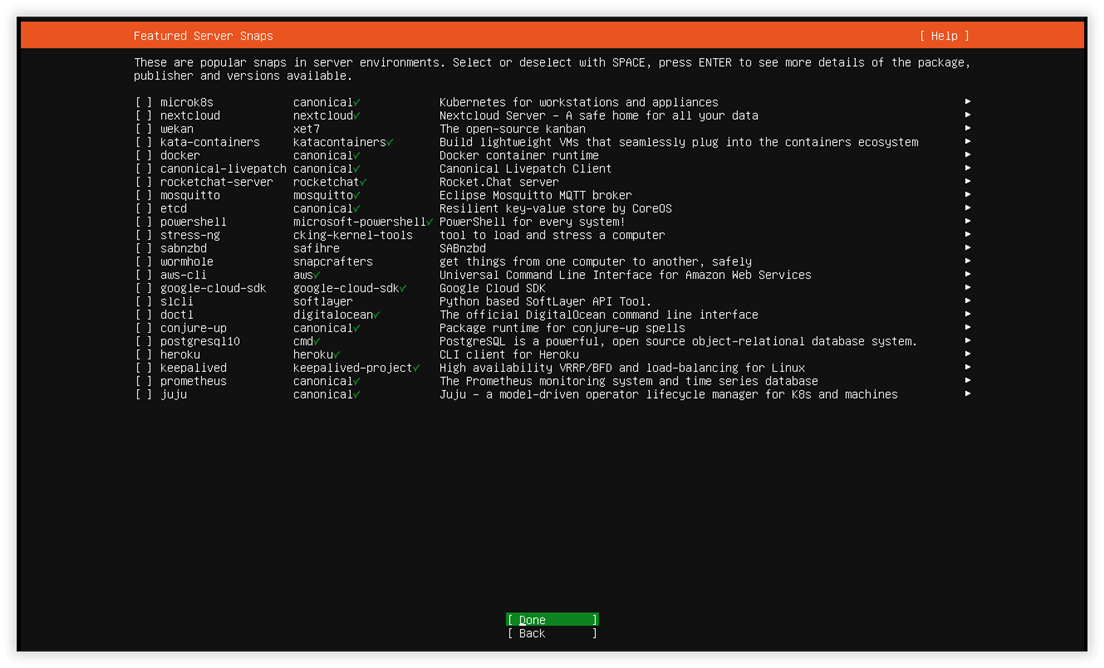Select the google-cloud-sdk snap name
1104x668 pixels.
(x=213, y=288)
